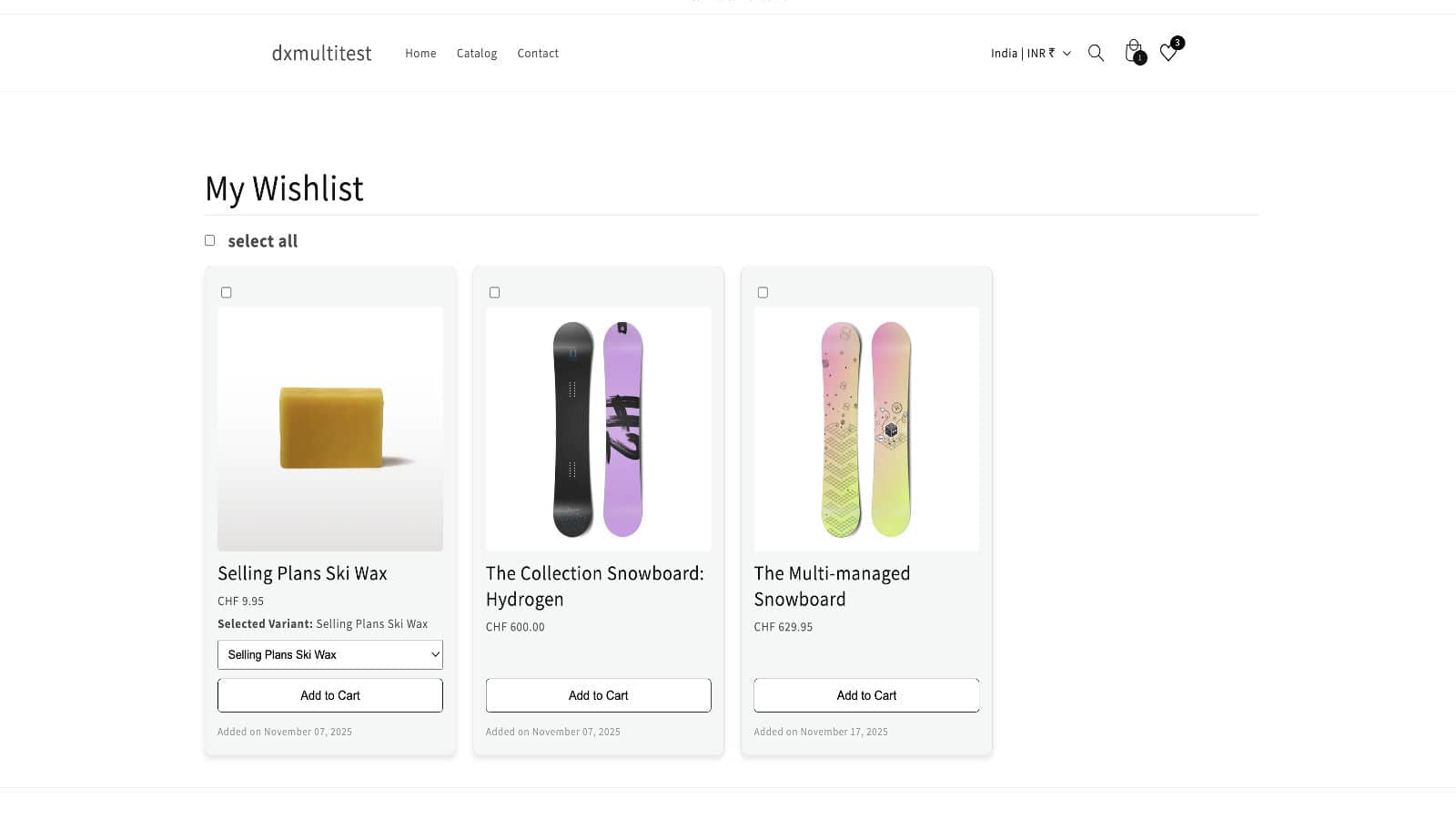This screenshot has height=819, width=1456.
Task: Add Selling Plans Ski Wax to cart
Action: (x=329, y=694)
